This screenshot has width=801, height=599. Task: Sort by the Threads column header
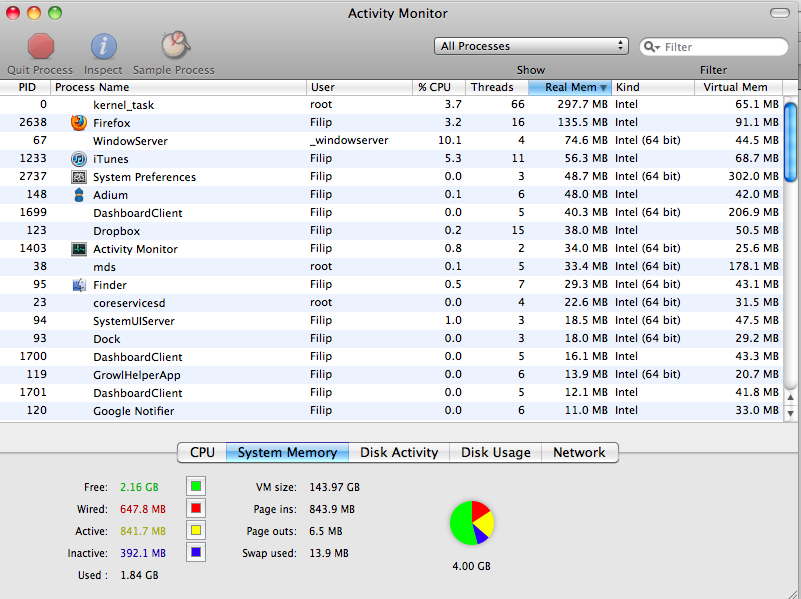point(497,87)
